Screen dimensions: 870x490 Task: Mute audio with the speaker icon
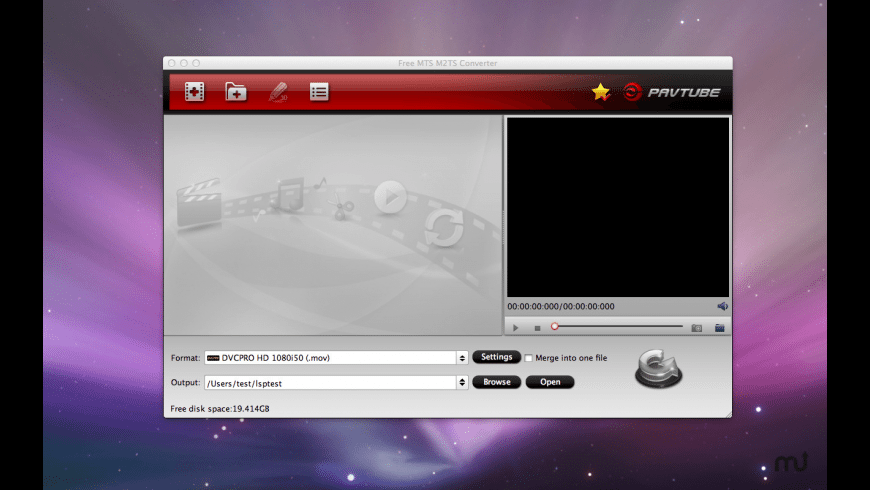coord(722,306)
